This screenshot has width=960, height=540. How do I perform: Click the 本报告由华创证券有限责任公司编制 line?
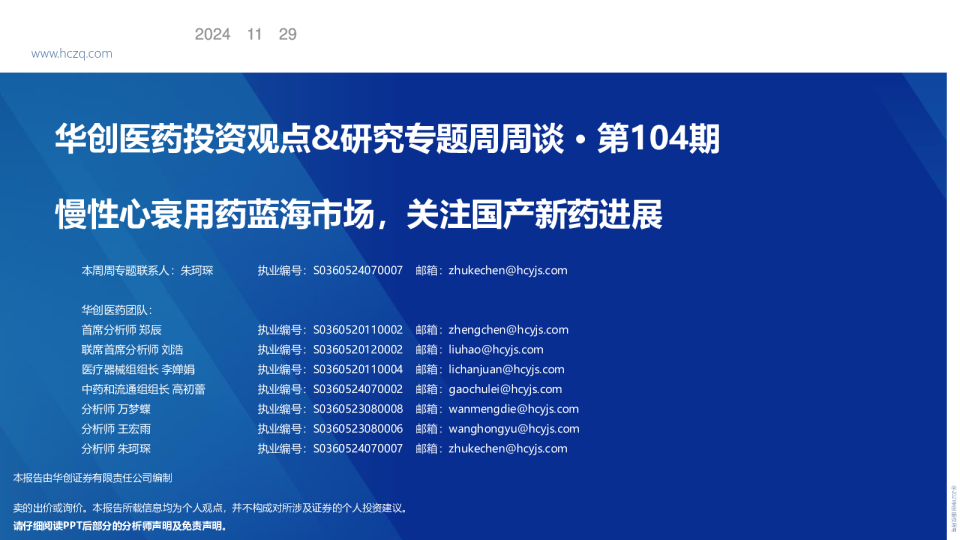[92, 478]
